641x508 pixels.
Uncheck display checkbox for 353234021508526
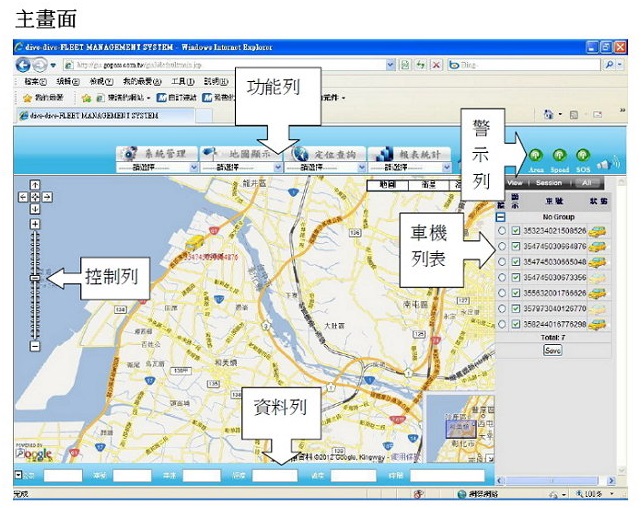[516, 231]
